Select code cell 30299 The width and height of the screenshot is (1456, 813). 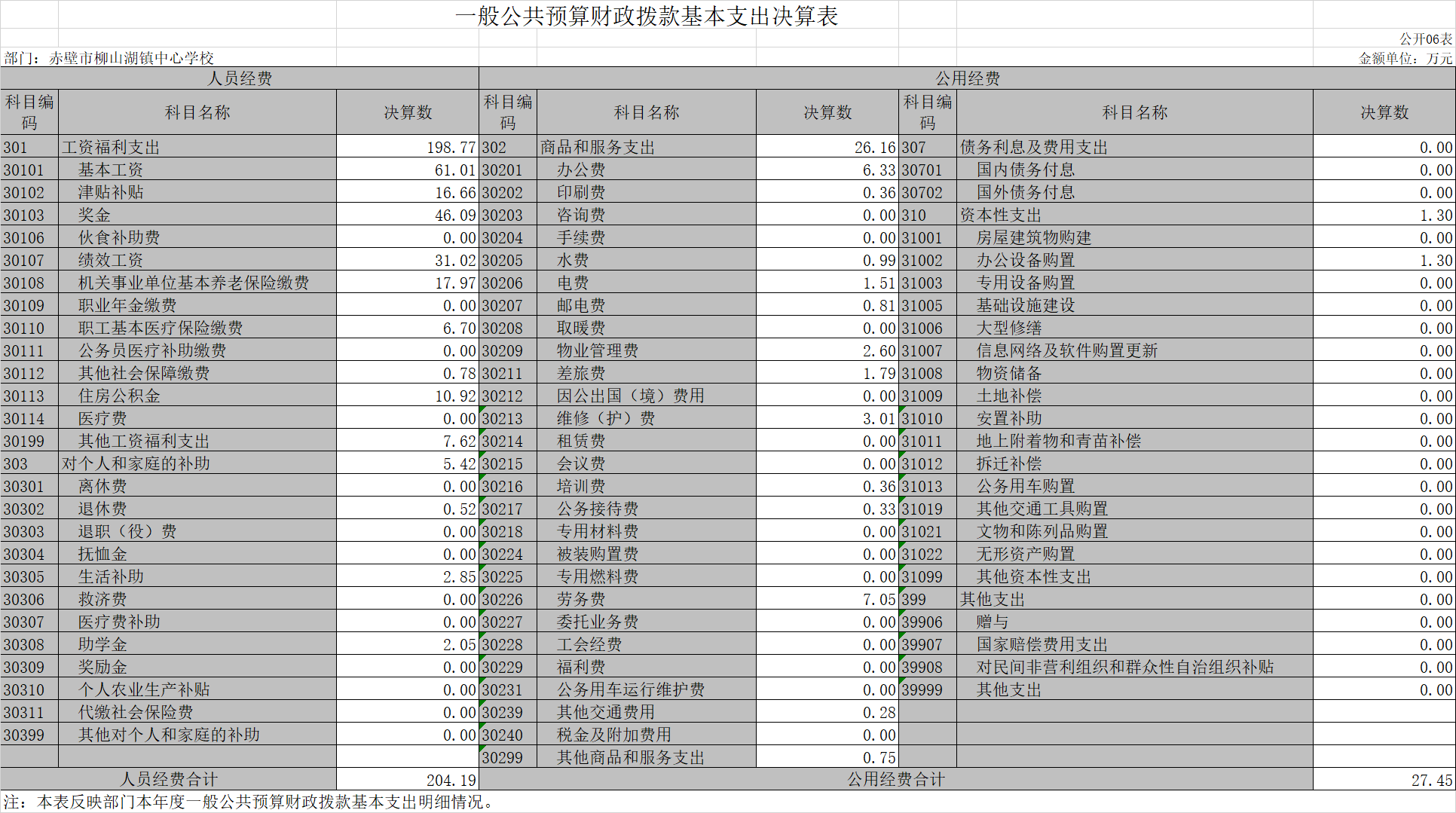coord(508,757)
